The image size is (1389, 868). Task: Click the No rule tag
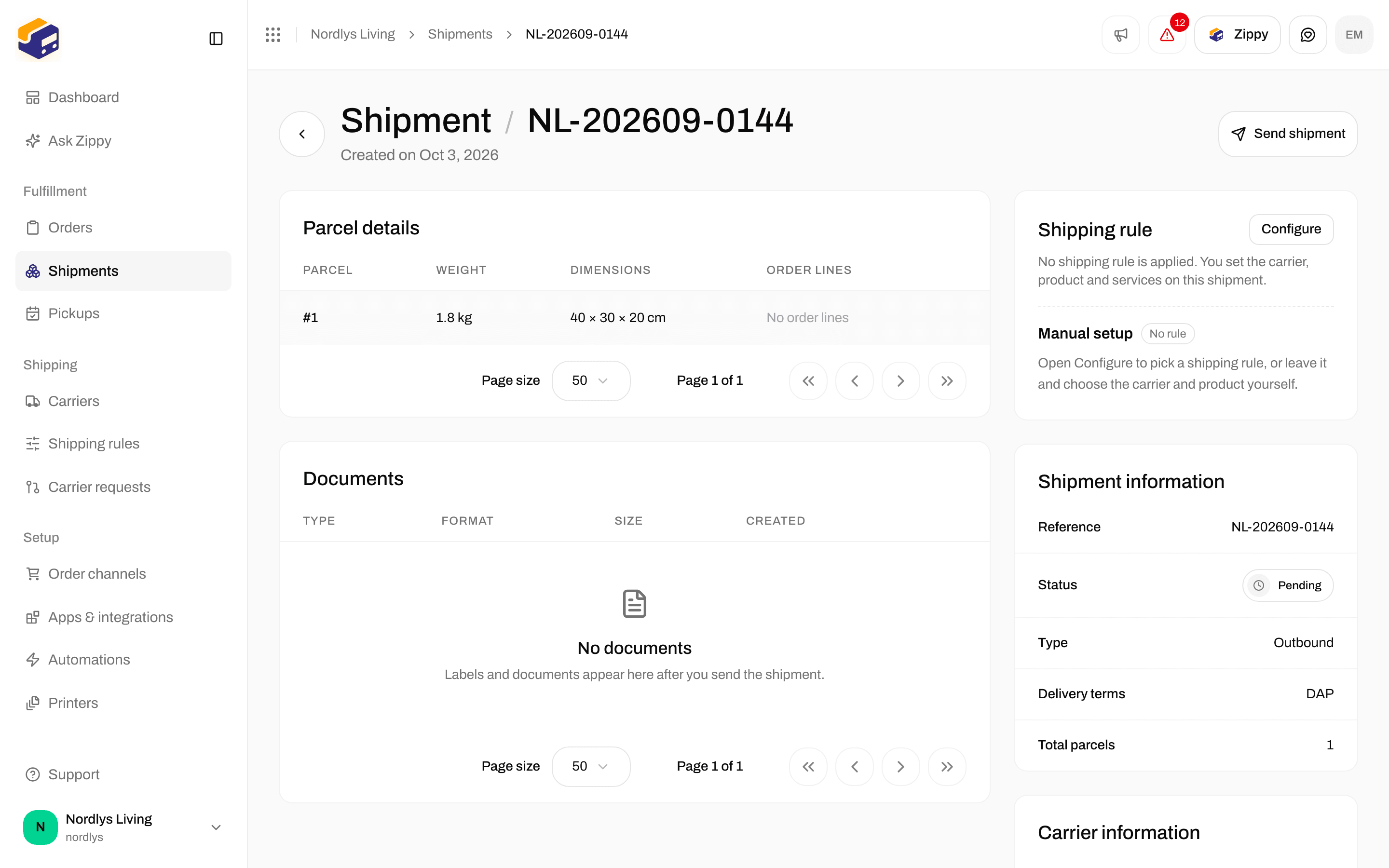(1168, 334)
